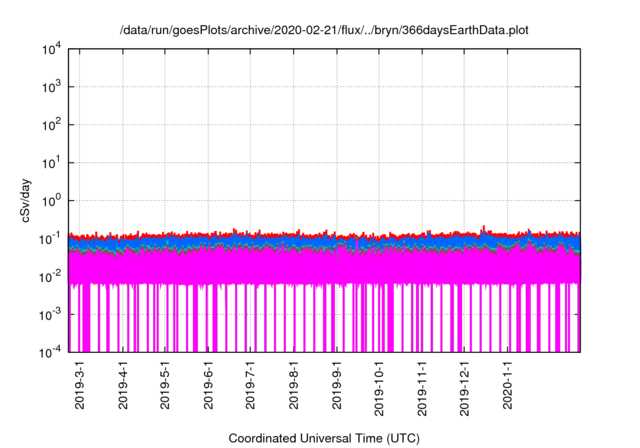Select the 2019-8-1 date tick label
This screenshot has width=640, height=448.
(x=294, y=387)
